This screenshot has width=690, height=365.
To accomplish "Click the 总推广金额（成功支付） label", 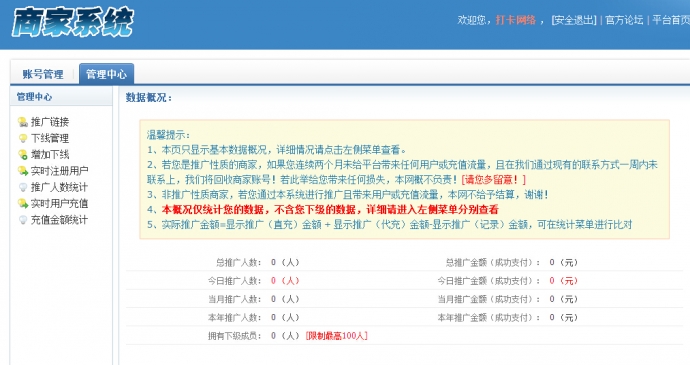I will coord(493,262).
